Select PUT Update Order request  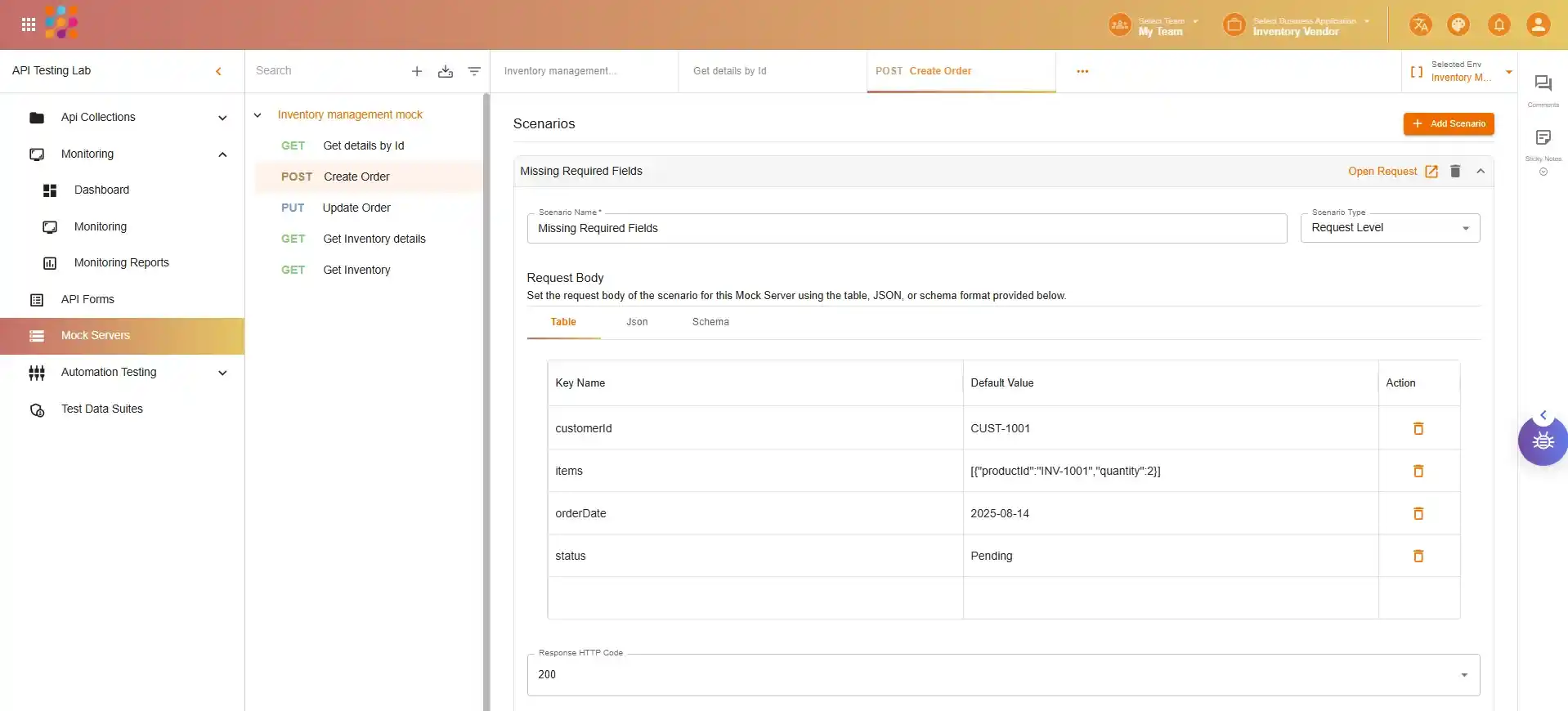point(356,208)
